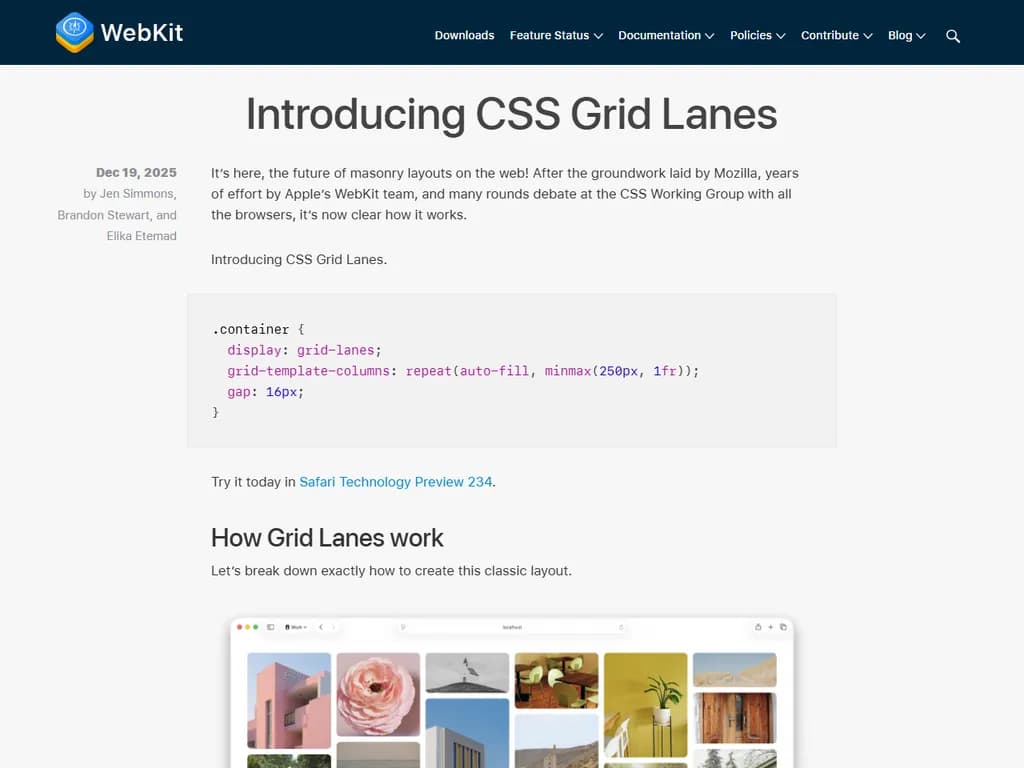Open tab overview in the Safari screenshot
This screenshot has width=1024, height=768.
(x=781, y=625)
